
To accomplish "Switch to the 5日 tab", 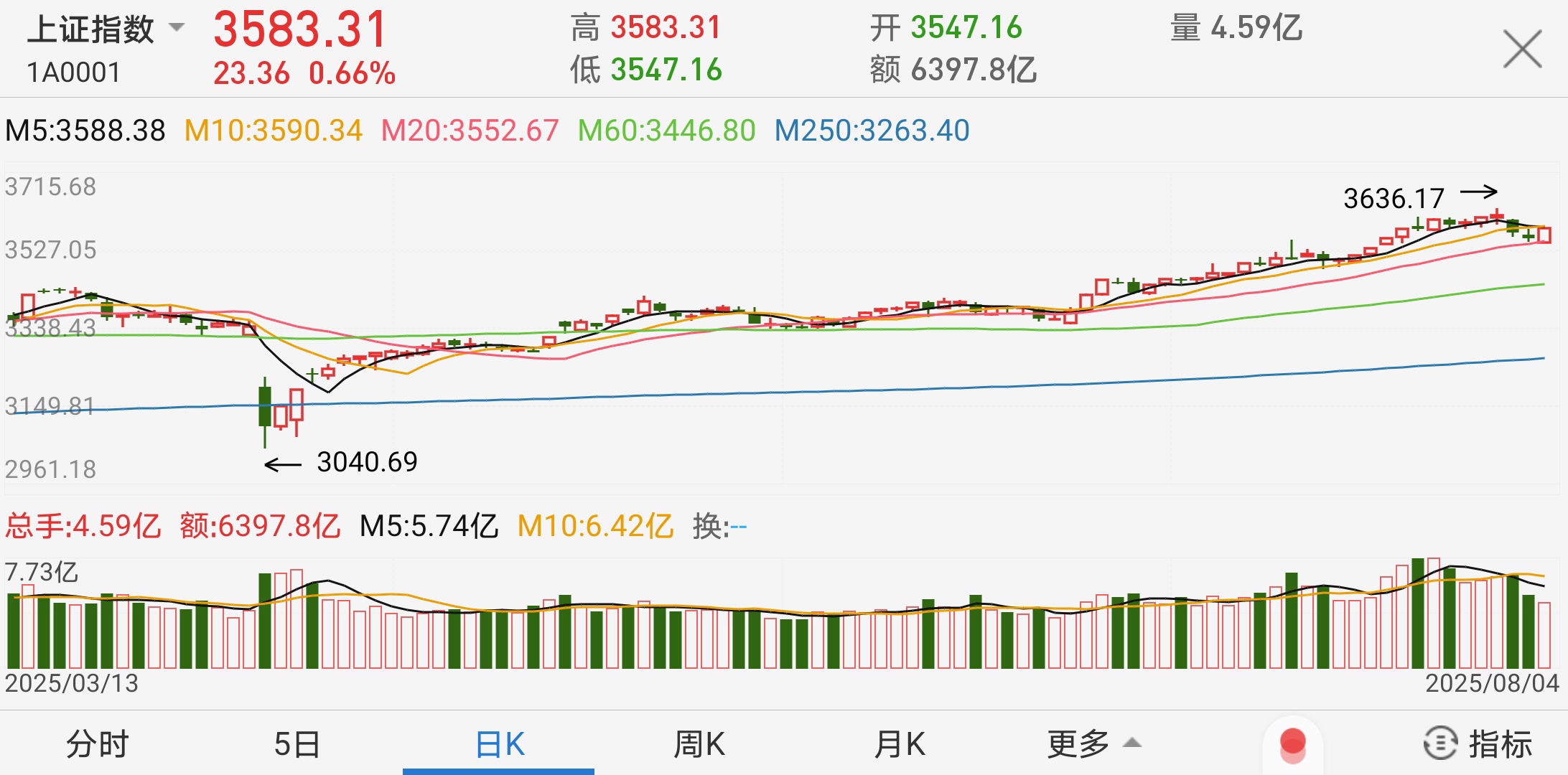I will (x=297, y=743).
